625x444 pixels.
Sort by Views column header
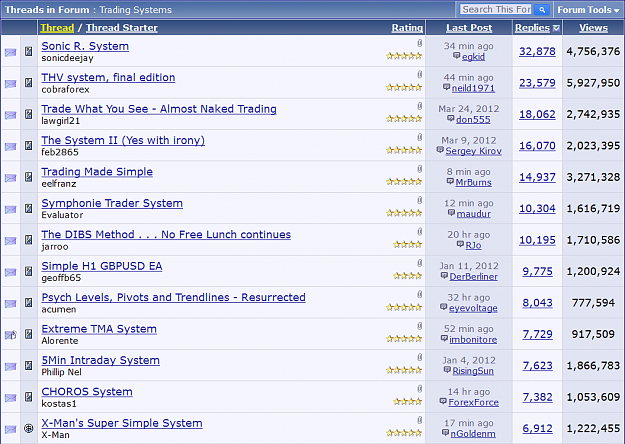click(x=593, y=28)
